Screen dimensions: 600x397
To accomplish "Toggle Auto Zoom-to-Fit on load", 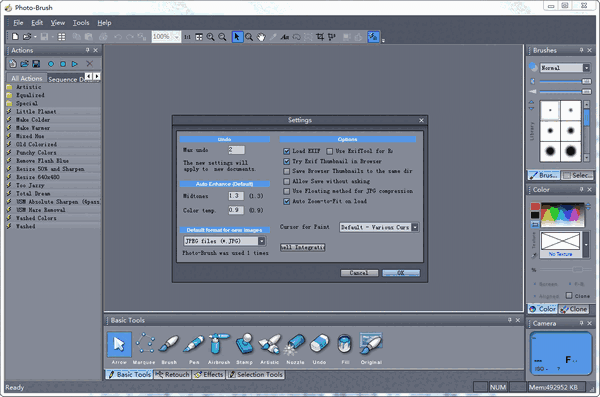I will (286, 201).
